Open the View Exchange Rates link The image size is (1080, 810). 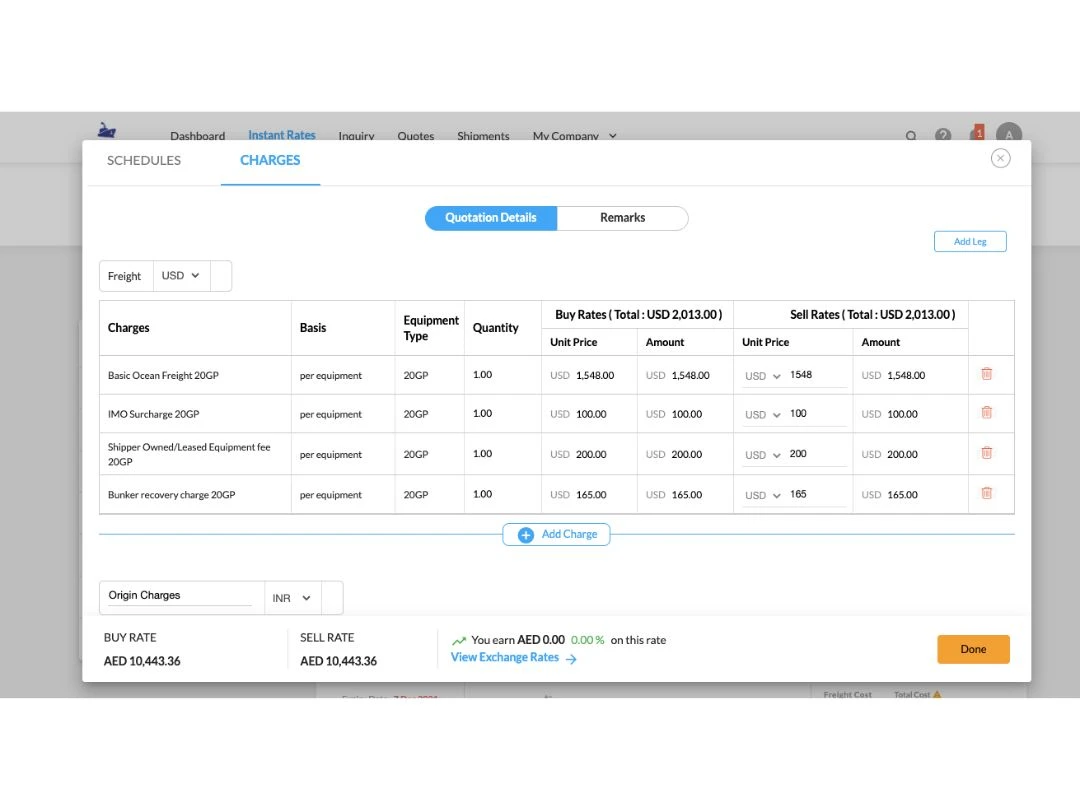click(x=513, y=658)
